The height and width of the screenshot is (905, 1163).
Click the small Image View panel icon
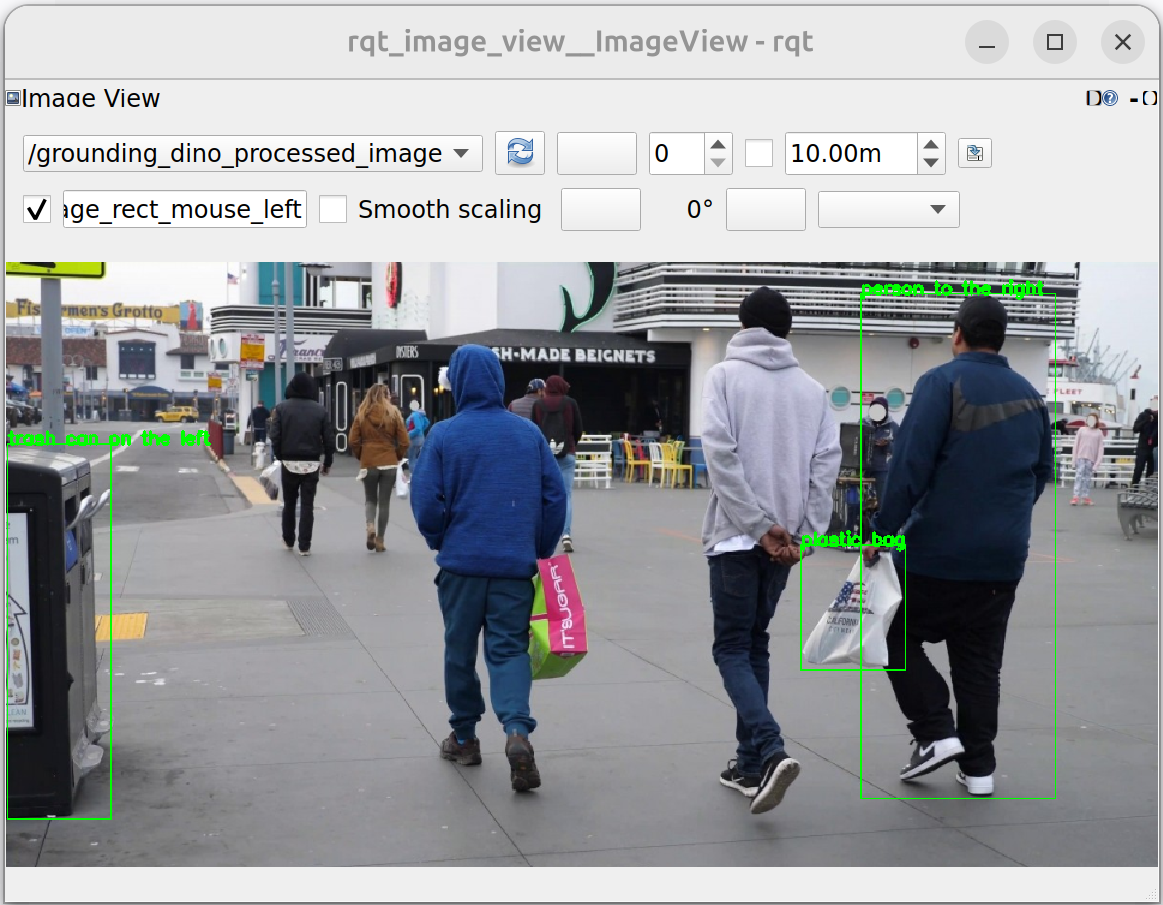click(12, 98)
